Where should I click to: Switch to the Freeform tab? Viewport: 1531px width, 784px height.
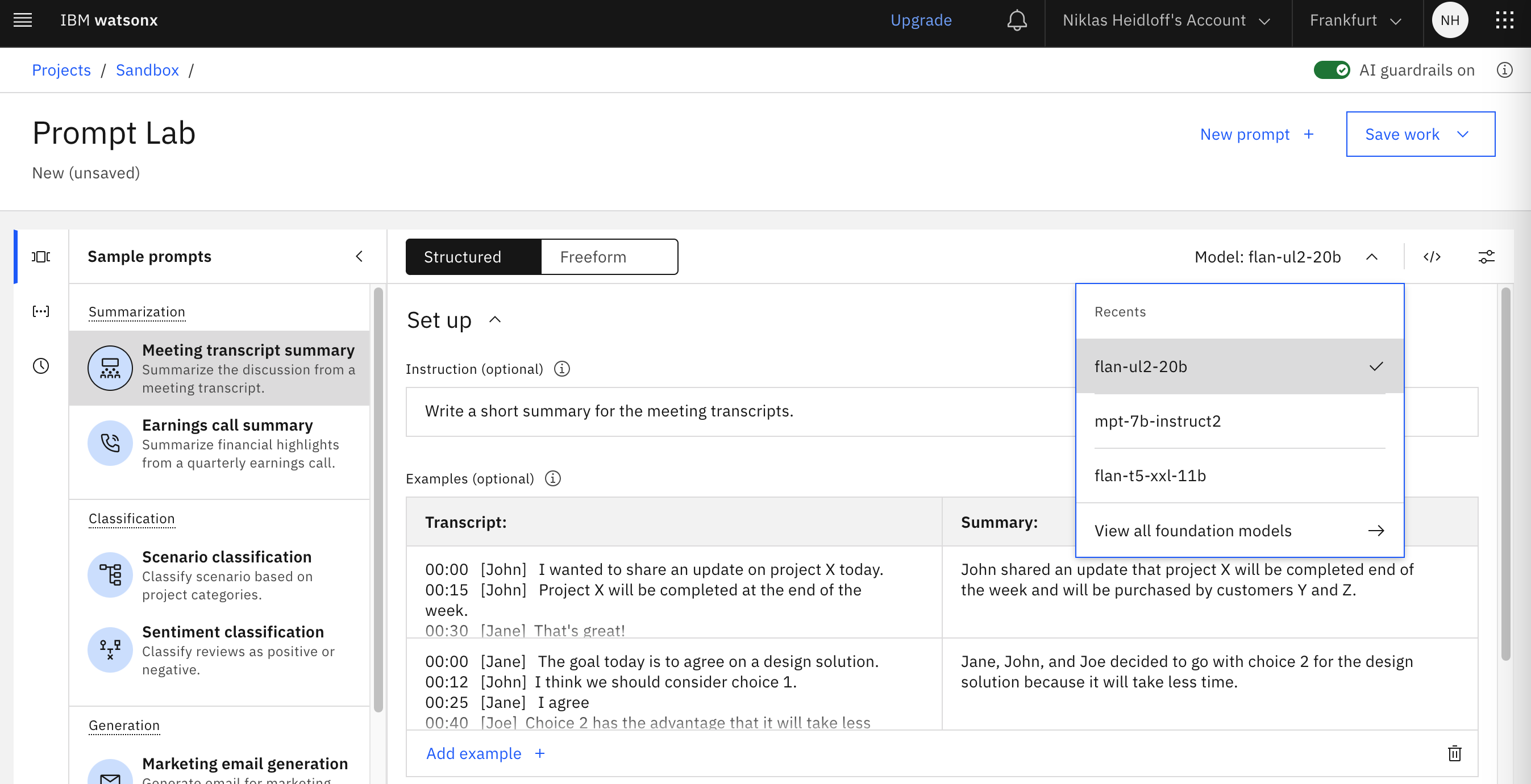pyautogui.click(x=609, y=257)
